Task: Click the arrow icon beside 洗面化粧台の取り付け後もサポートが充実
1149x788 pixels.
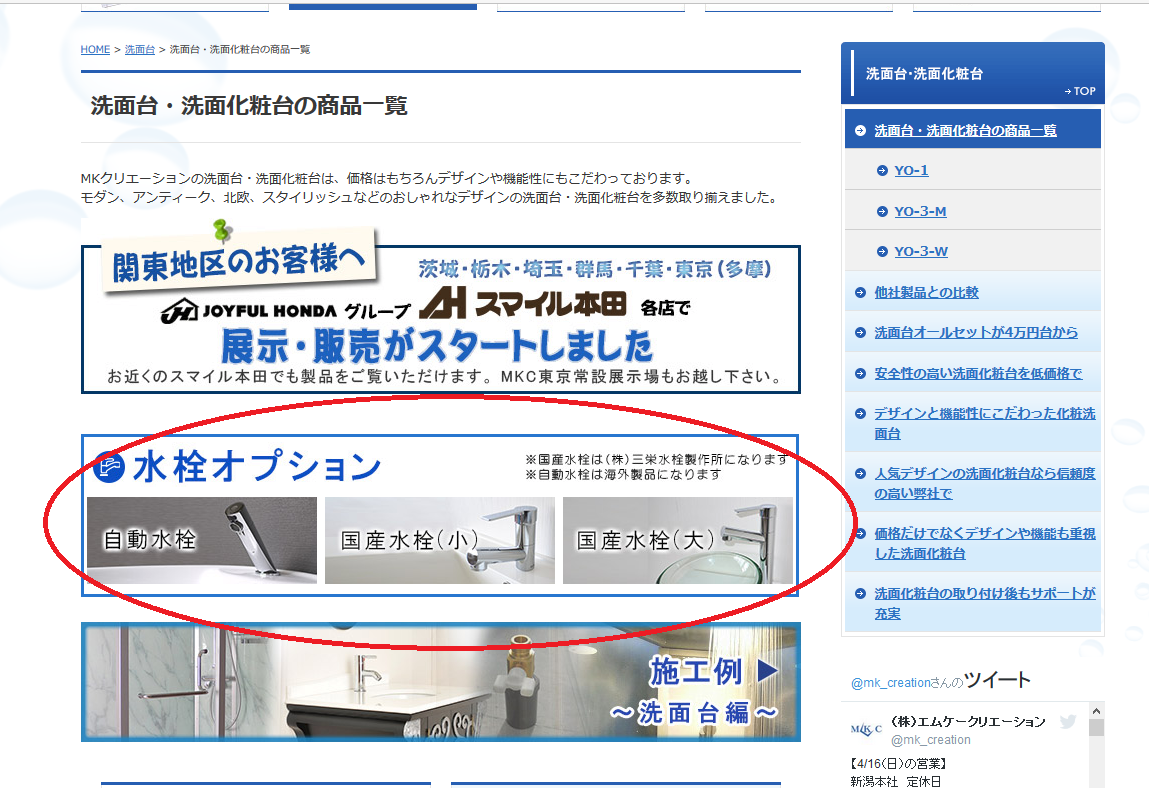Action: (860, 594)
